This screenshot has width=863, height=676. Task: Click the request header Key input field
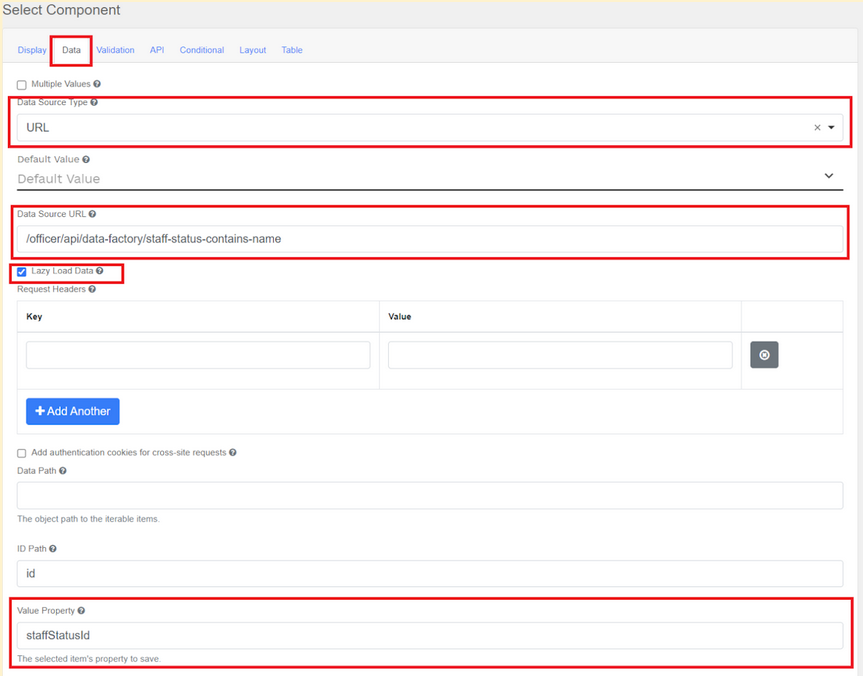(x=198, y=355)
